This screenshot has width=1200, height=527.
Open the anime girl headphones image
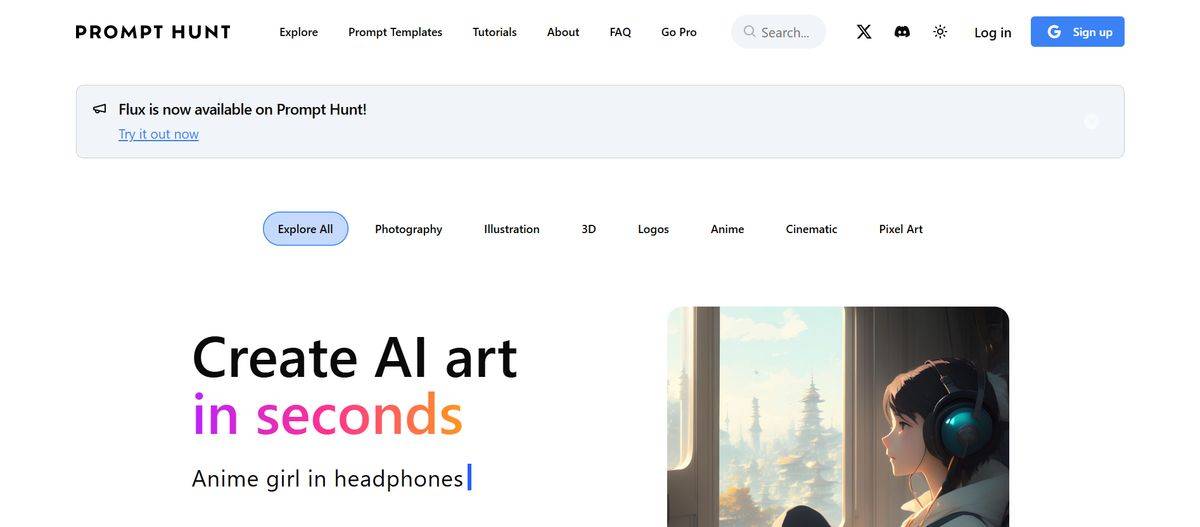click(x=838, y=417)
